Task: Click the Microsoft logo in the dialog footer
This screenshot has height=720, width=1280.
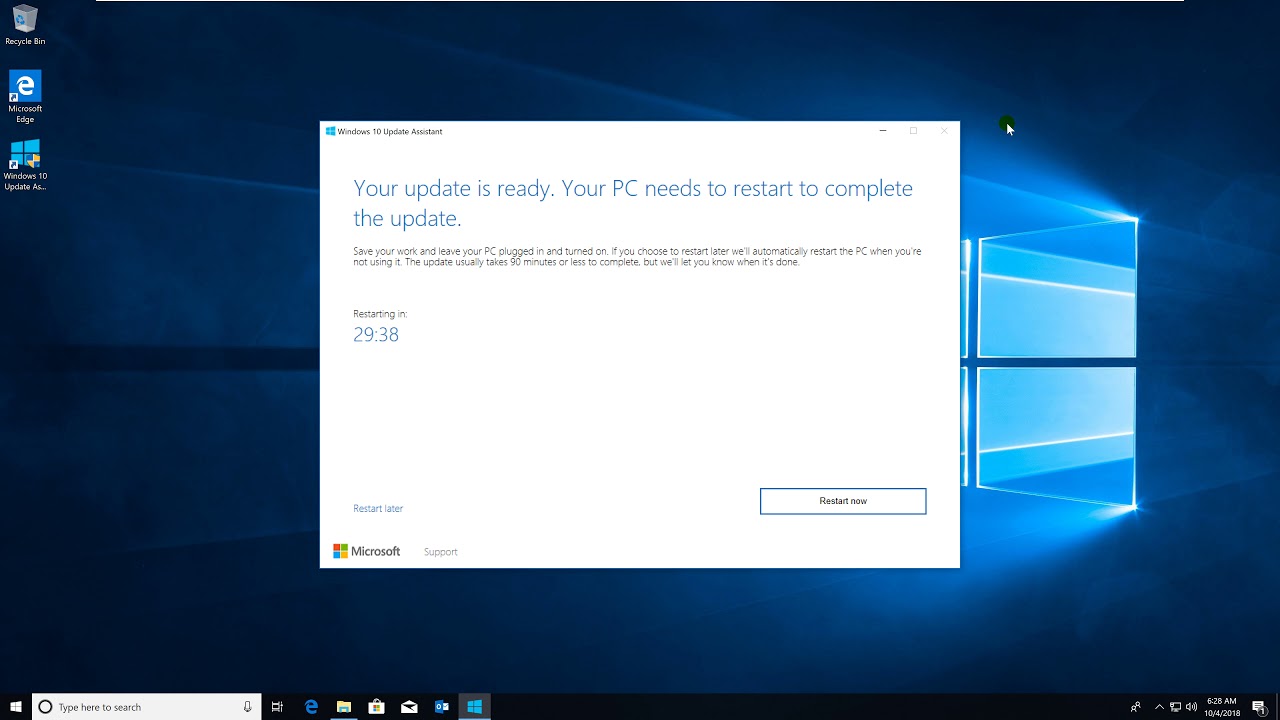Action: (366, 551)
